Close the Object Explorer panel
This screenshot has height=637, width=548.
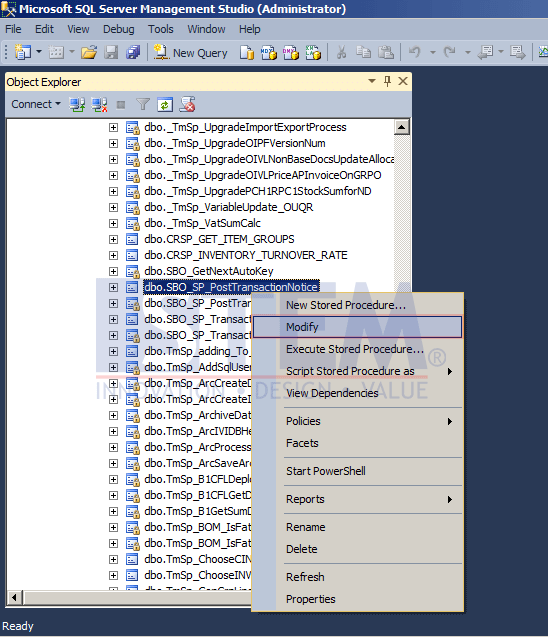tap(403, 81)
